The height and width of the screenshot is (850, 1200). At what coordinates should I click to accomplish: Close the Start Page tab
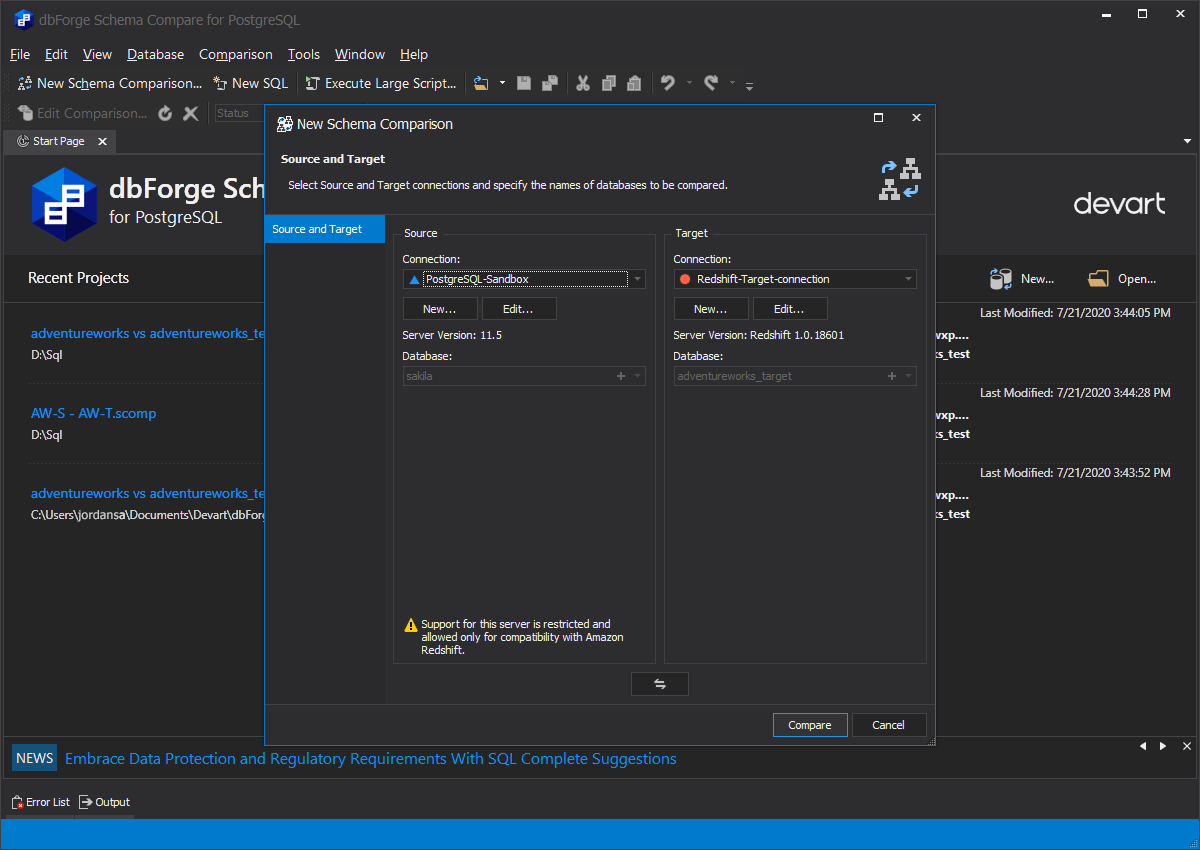[102, 142]
